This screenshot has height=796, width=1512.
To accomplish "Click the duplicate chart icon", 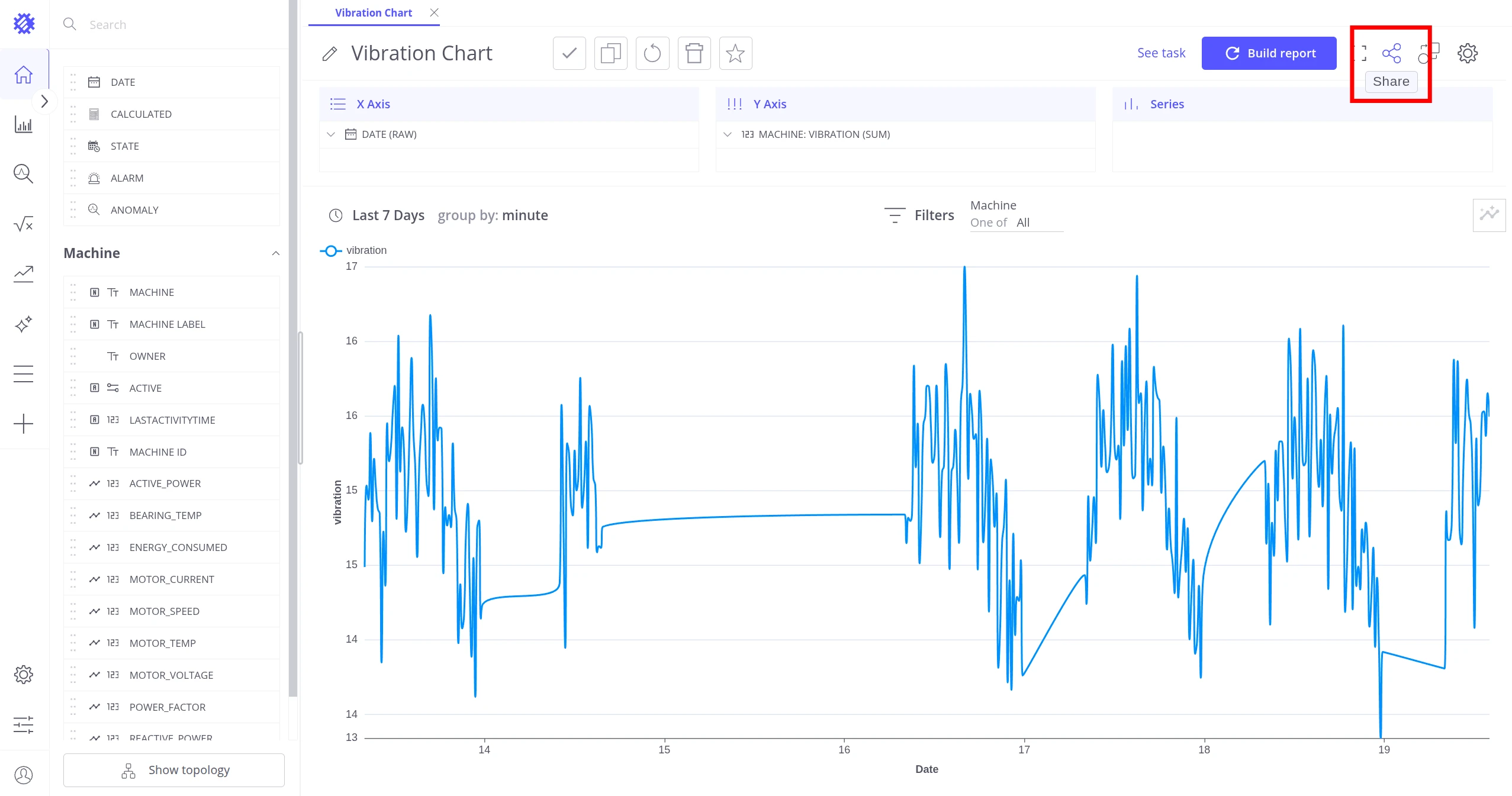I will coord(610,53).
